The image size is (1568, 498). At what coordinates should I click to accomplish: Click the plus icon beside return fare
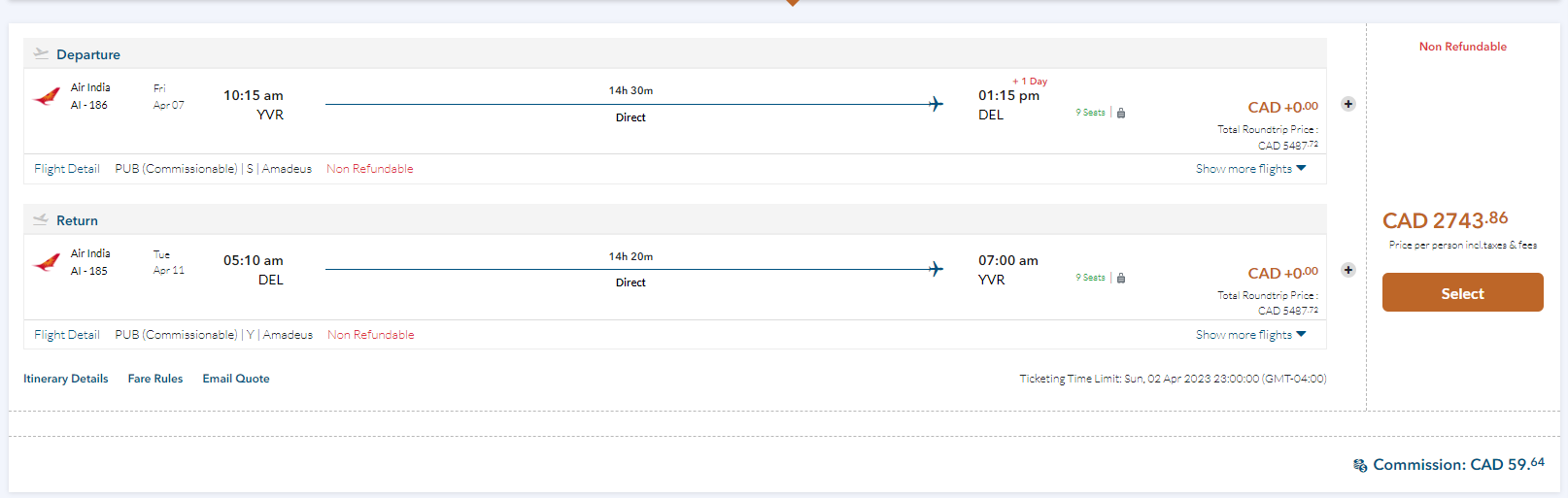click(1348, 270)
